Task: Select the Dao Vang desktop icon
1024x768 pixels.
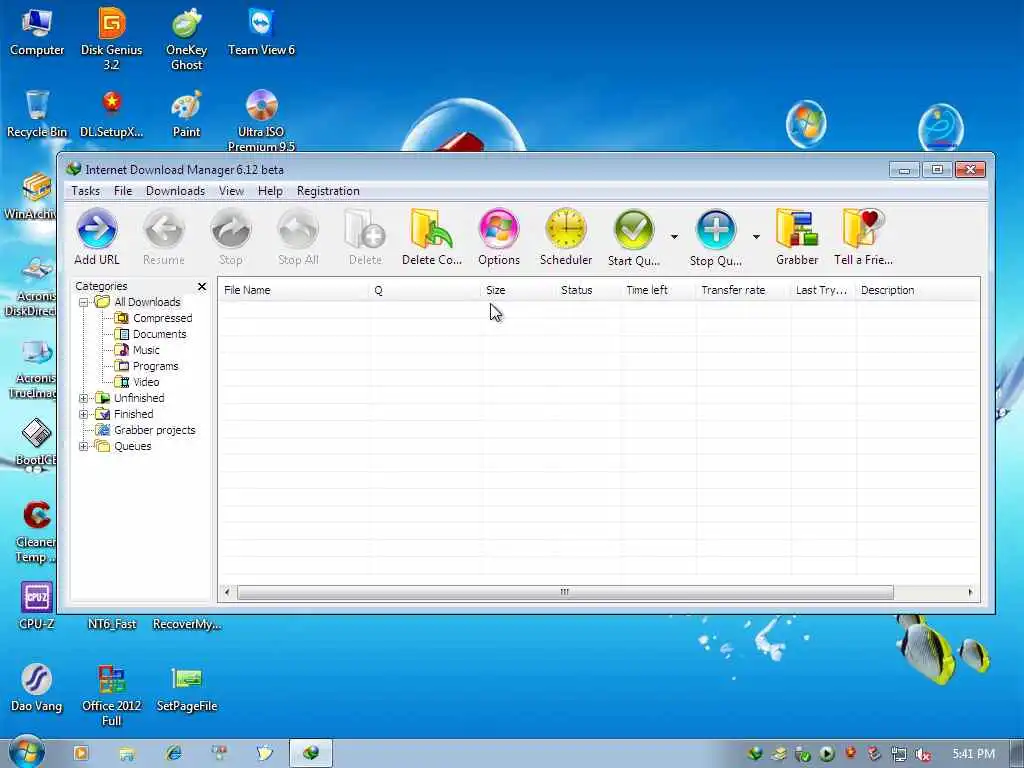Action: [x=37, y=688]
